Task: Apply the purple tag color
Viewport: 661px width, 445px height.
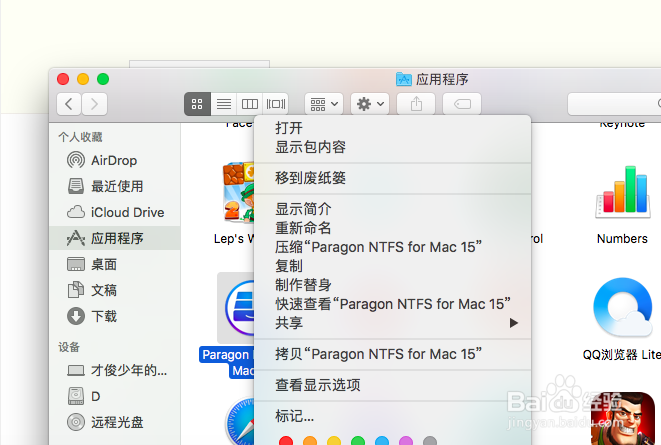Action: tap(406, 441)
